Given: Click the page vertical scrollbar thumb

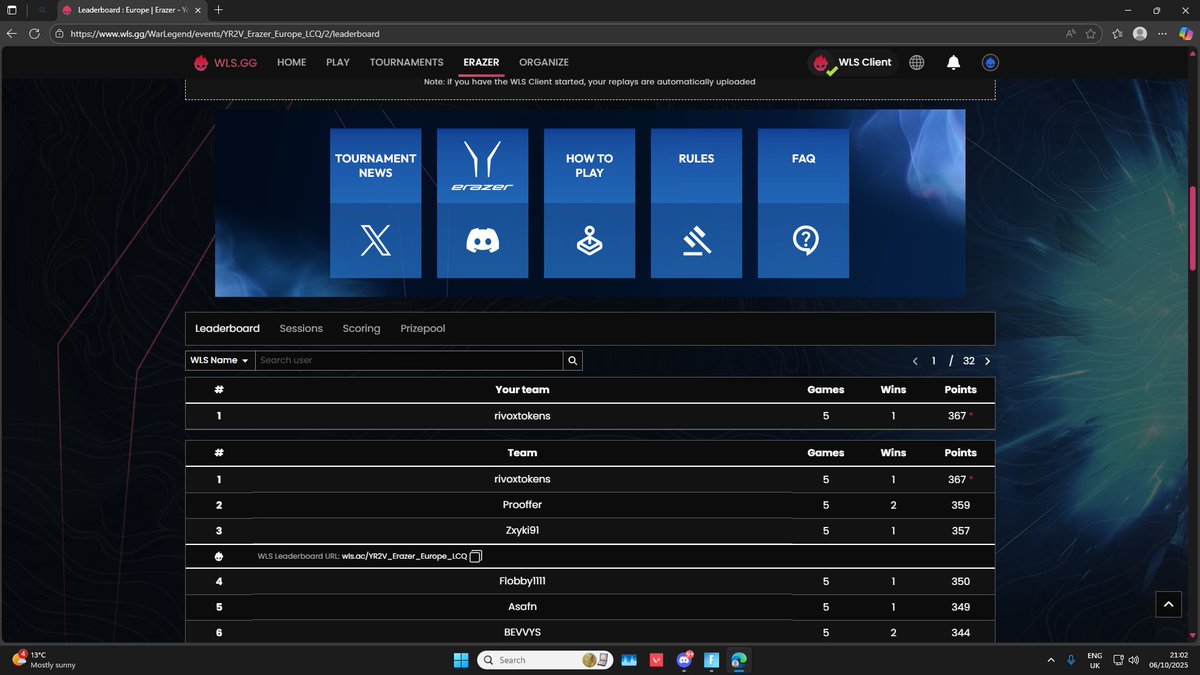Looking at the screenshot, I should 1192,227.
